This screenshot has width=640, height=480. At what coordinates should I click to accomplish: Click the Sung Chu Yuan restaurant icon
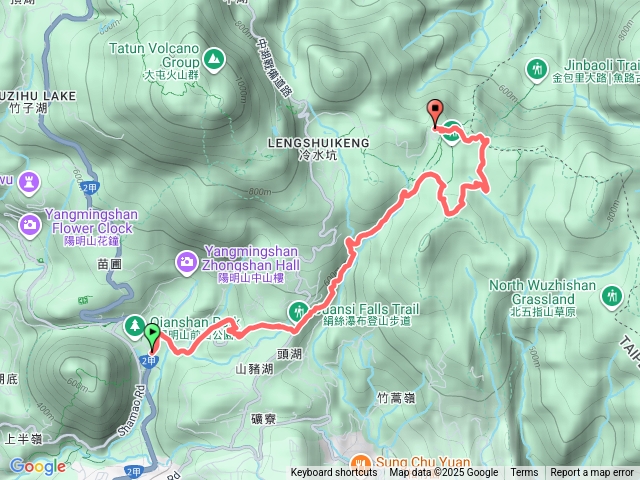click(x=360, y=465)
